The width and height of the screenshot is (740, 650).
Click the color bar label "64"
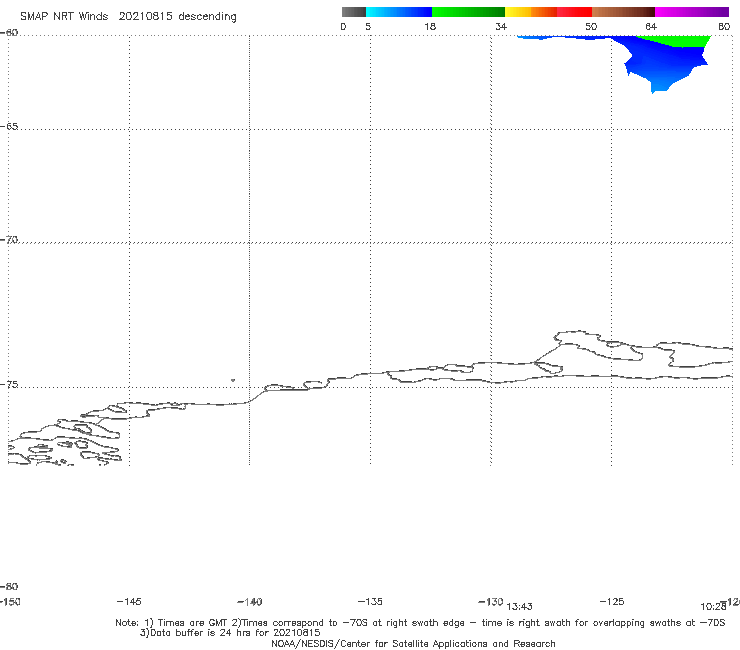651,26
